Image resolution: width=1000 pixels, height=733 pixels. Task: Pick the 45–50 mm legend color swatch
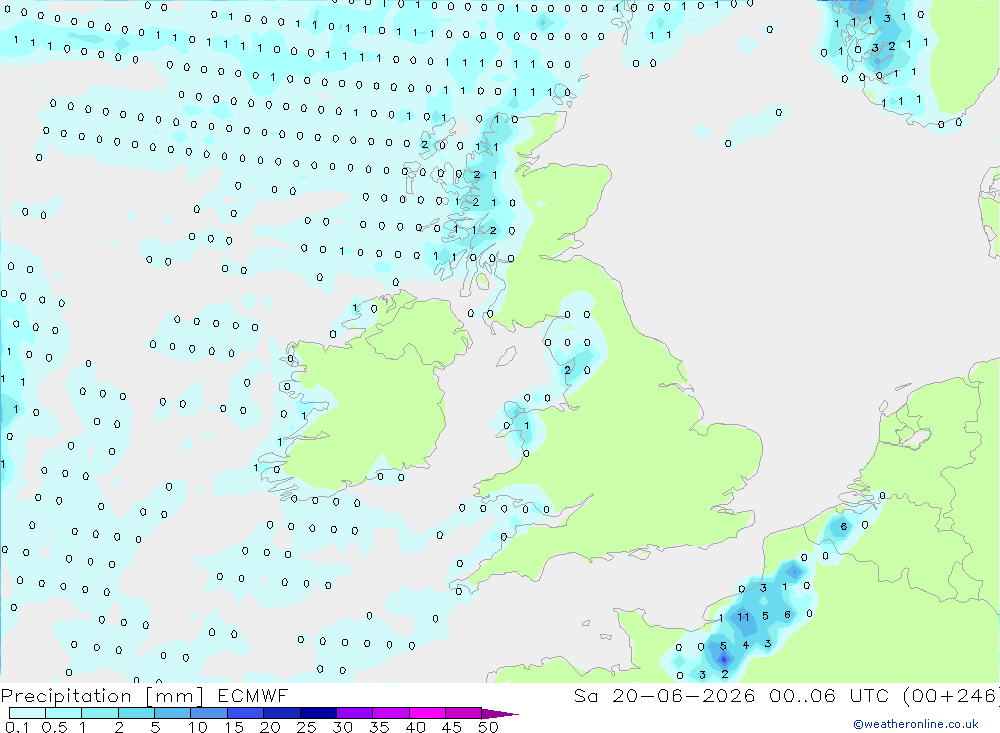pyautogui.click(x=464, y=713)
